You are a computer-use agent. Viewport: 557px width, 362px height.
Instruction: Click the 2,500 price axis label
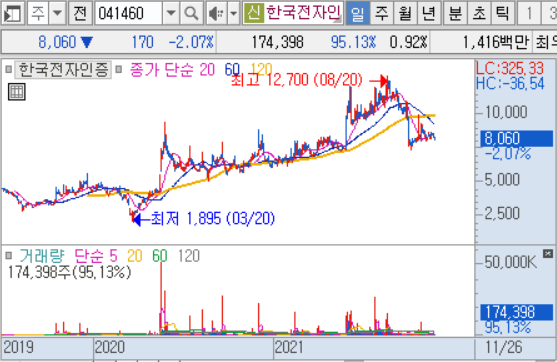502,213
